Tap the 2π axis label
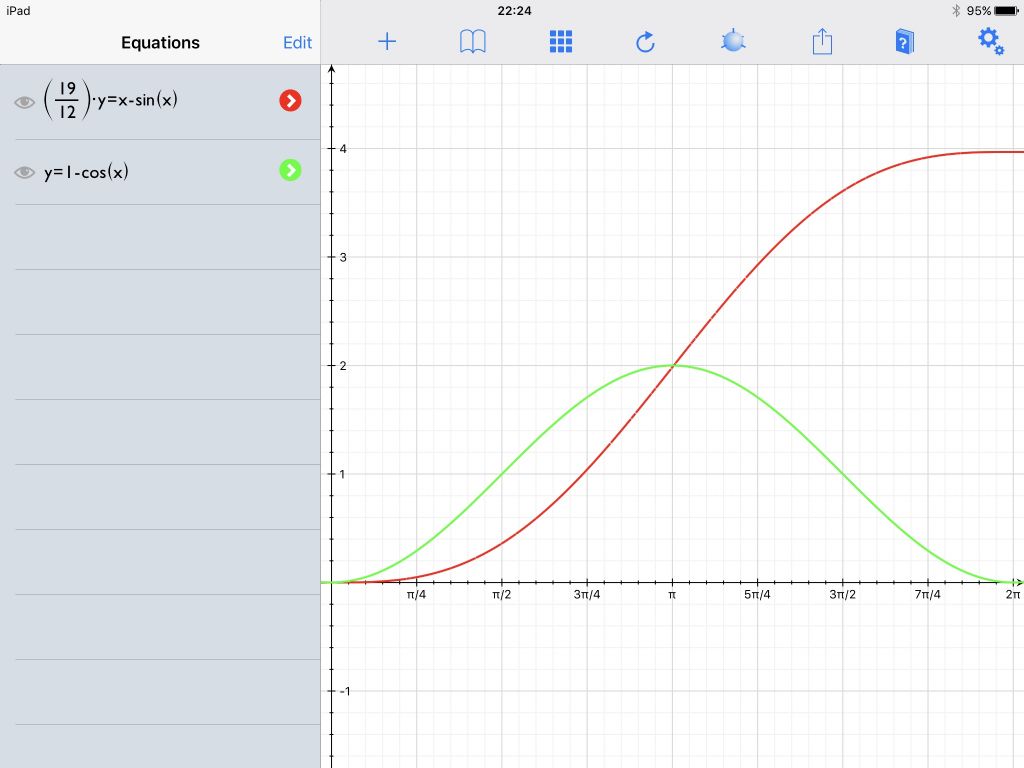The image size is (1024, 768). 1013,594
